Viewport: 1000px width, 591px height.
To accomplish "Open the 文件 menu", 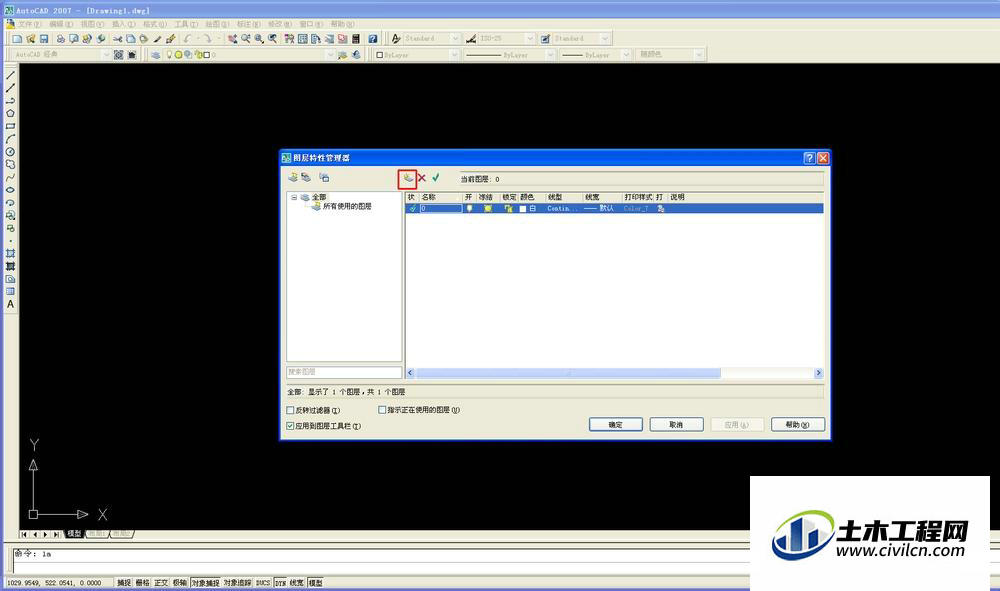I will tap(29, 24).
